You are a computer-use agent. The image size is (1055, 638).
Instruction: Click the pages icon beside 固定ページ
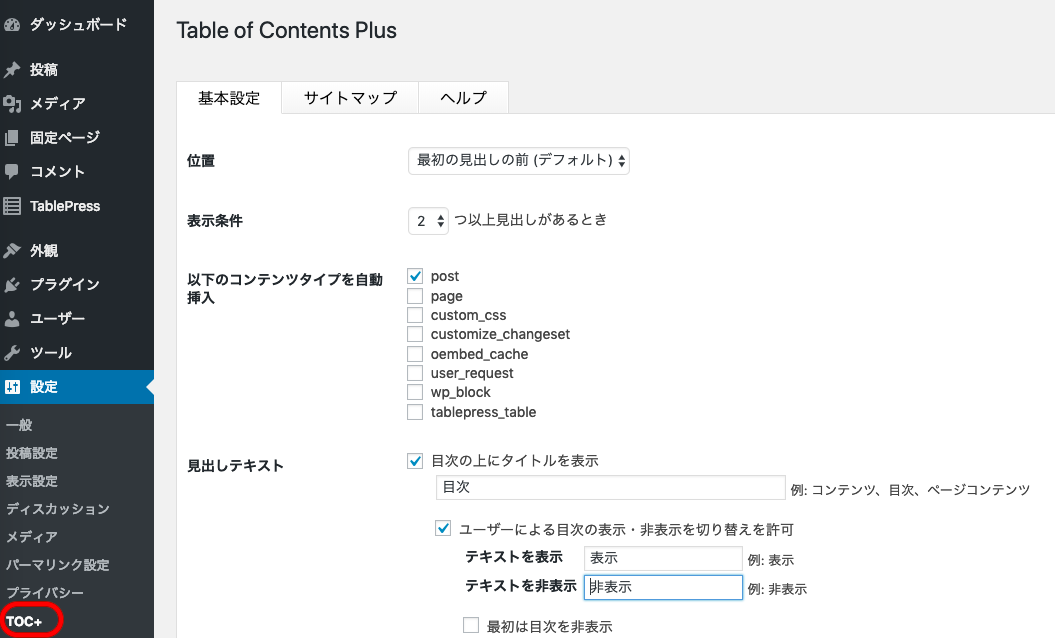click(x=12, y=138)
